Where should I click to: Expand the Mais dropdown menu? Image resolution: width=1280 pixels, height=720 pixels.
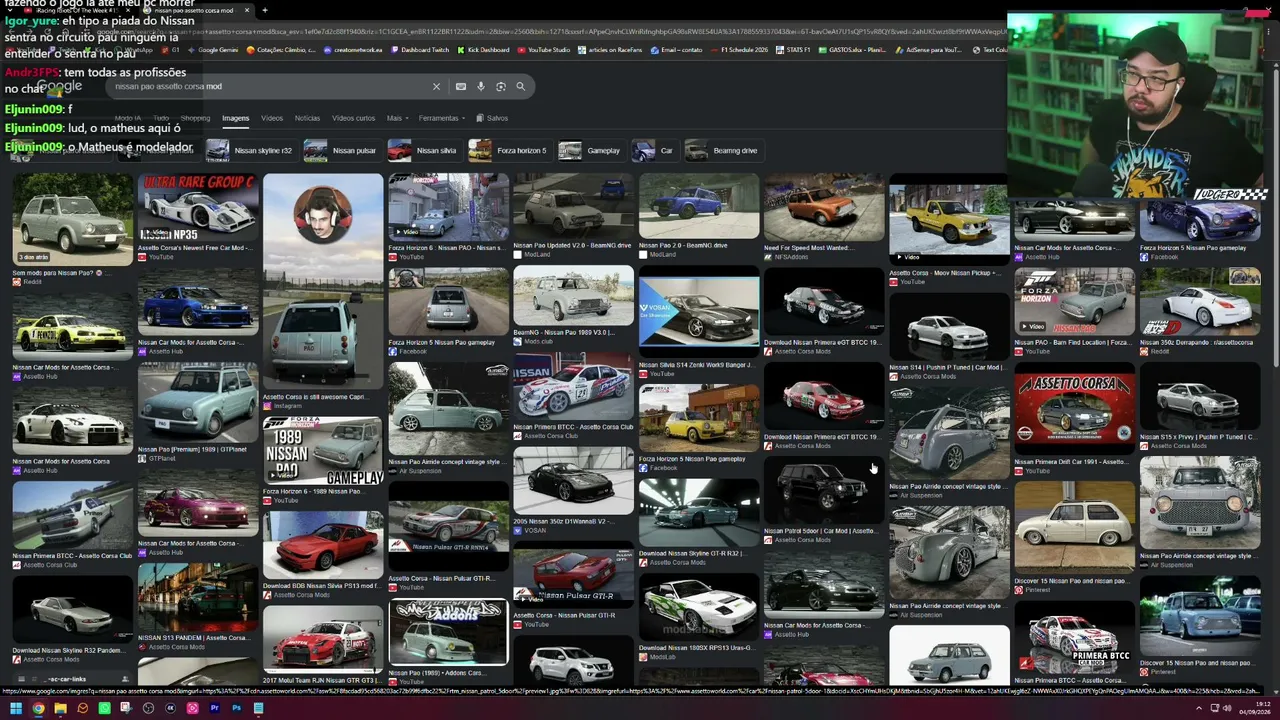[x=397, y=118]
